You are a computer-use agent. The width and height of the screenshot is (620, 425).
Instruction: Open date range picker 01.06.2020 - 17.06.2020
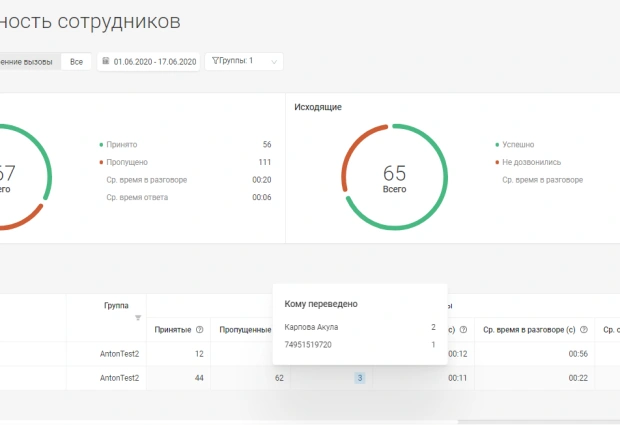tap(155, 61)
